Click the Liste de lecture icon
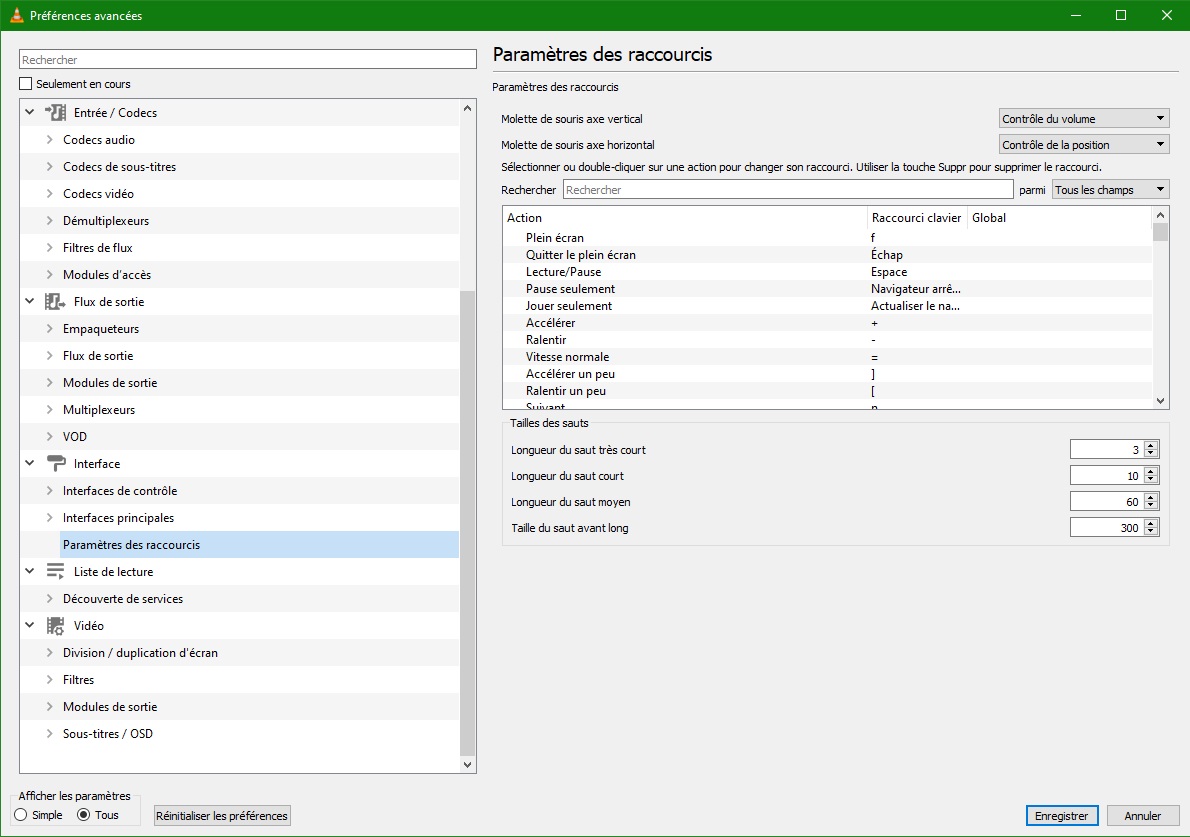The width and height of the screenshot is (1190, 837). click(55, 572)
